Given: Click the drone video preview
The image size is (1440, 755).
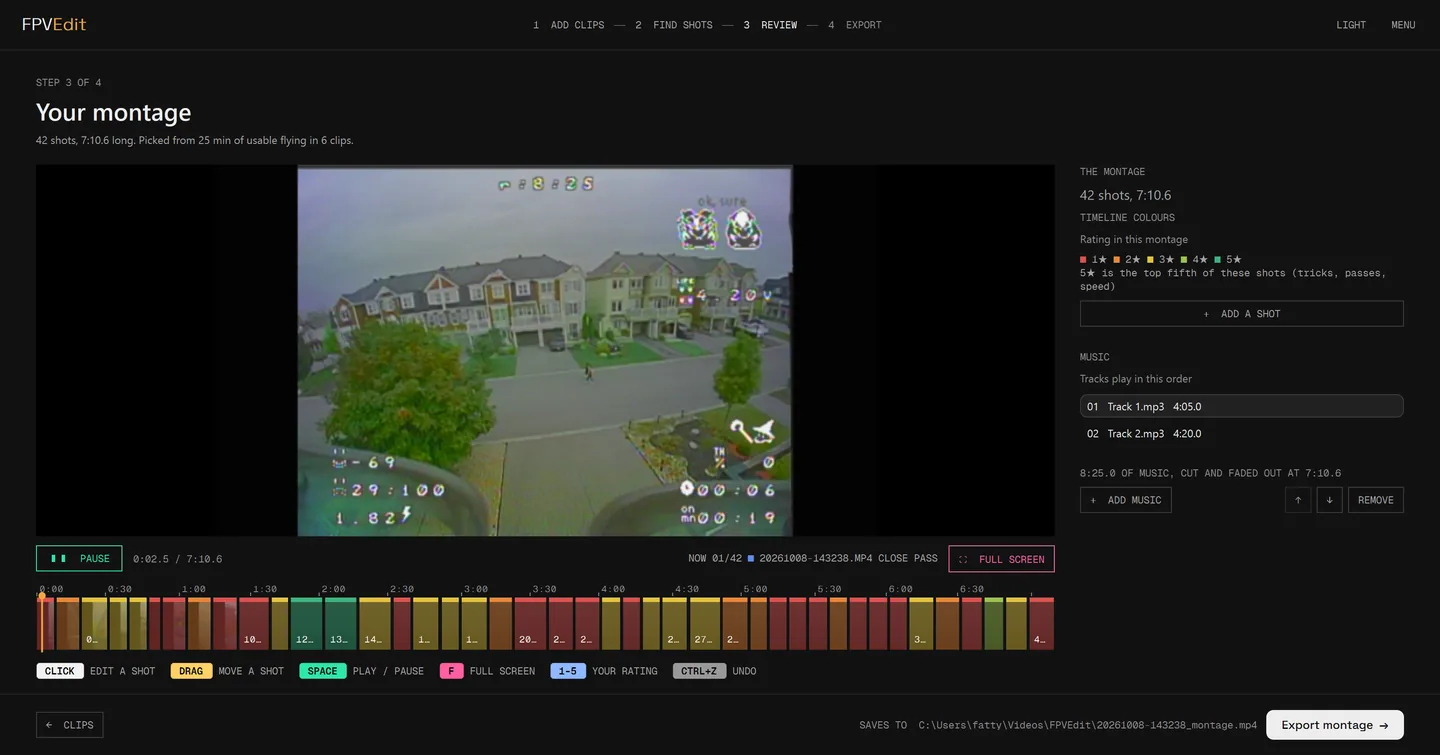Looking at the screenshot, I should coord(545,350).
